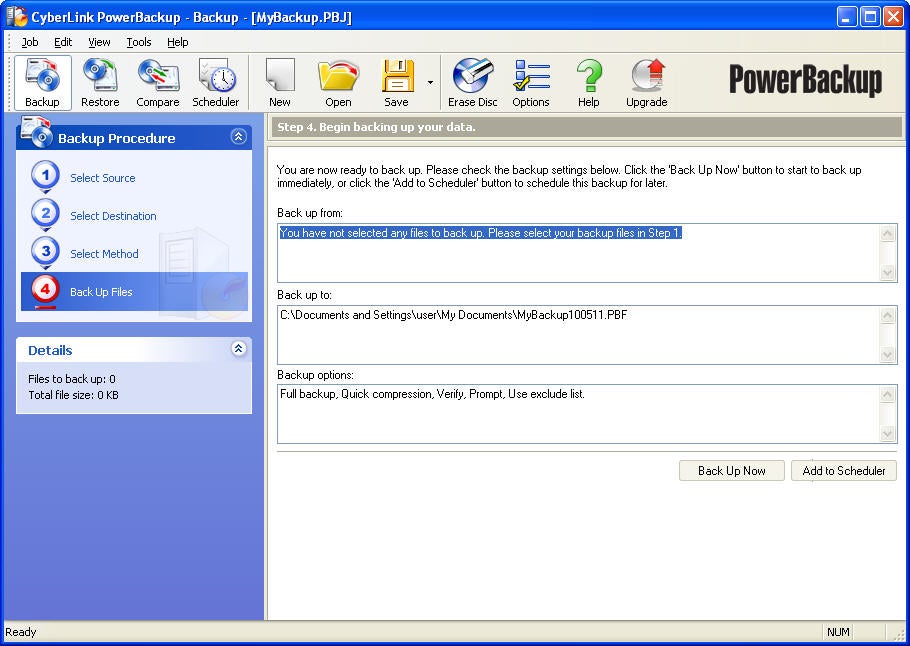910x646 pixels.
Task: Click the title bar application icon
Action: (x=16, y=16)
